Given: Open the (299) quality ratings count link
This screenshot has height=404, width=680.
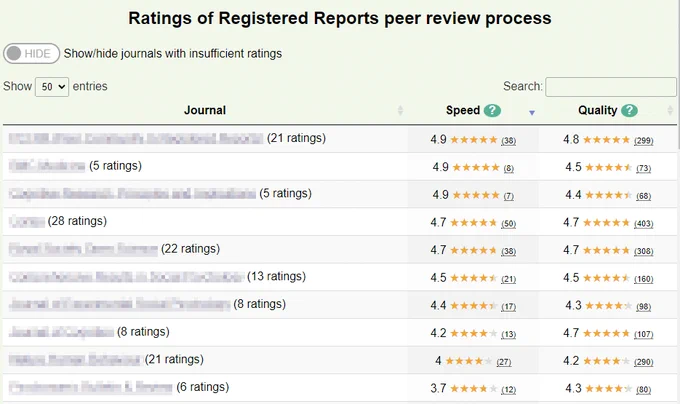Looking at the screenshot, I should click(644, 140).
